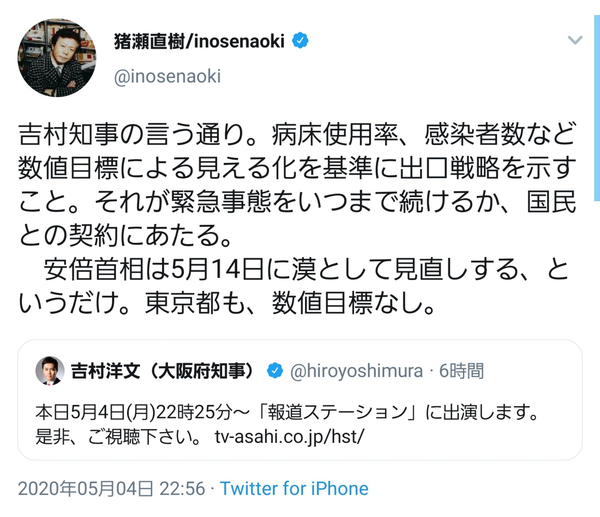Click 吉村洋文's small avatar in quoted tweet

pyautogui.click(x=46, y=372)
